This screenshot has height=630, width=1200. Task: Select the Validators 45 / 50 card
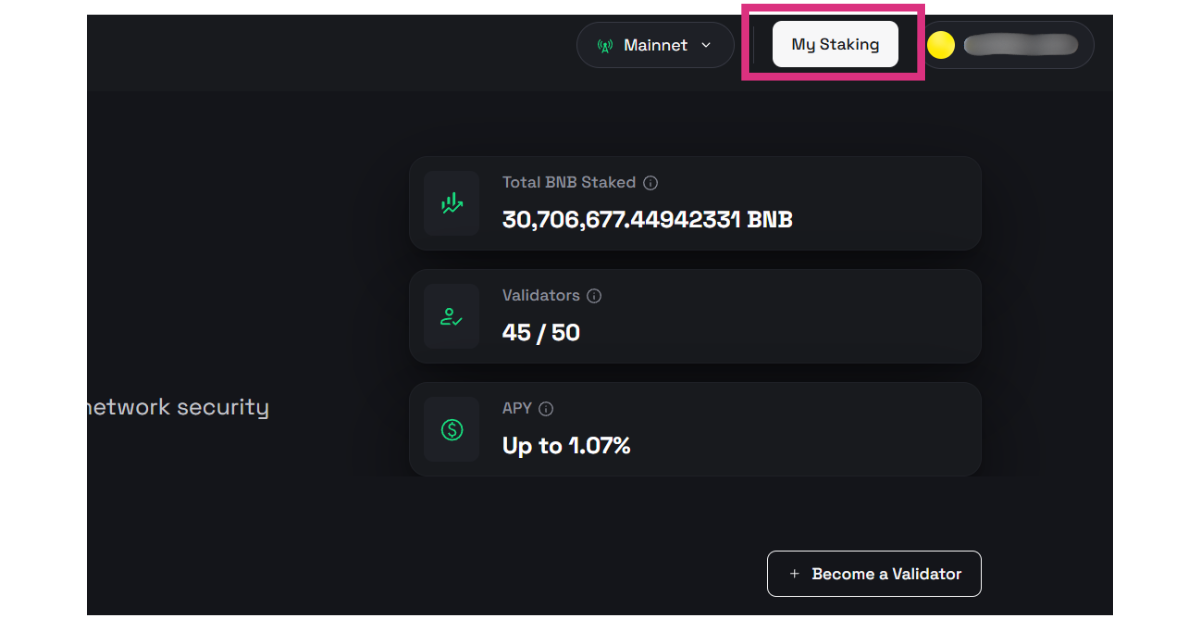click(695, 316)
